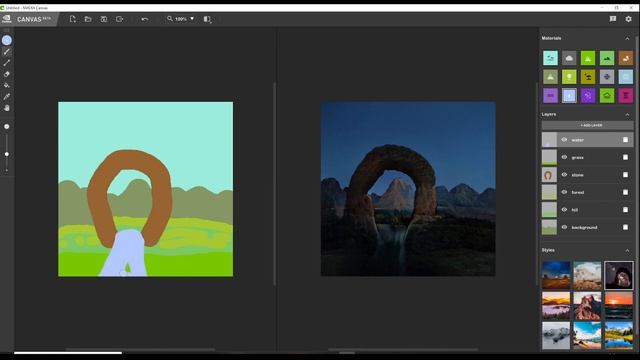Check the background layer checkbox
Image resolution: width=640 pixels, height=360 pixels.
tap(625, 227)
